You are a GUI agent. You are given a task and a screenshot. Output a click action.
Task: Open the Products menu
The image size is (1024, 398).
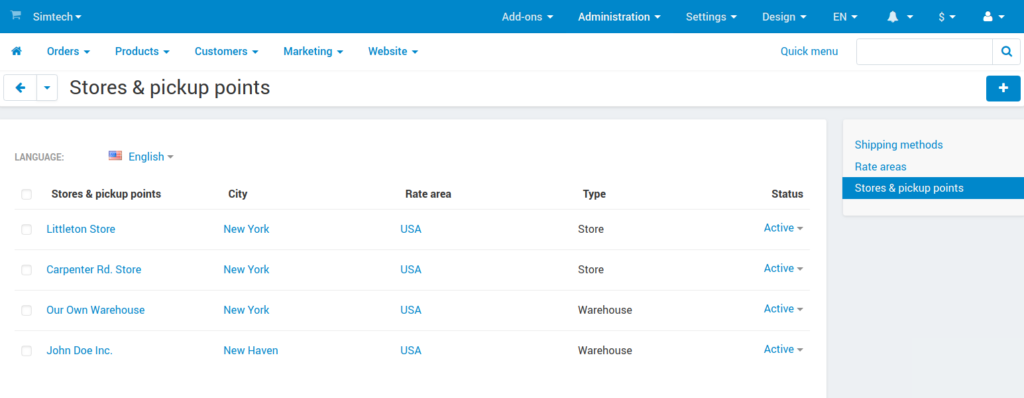pyautogui.click(x=142, y=51)
